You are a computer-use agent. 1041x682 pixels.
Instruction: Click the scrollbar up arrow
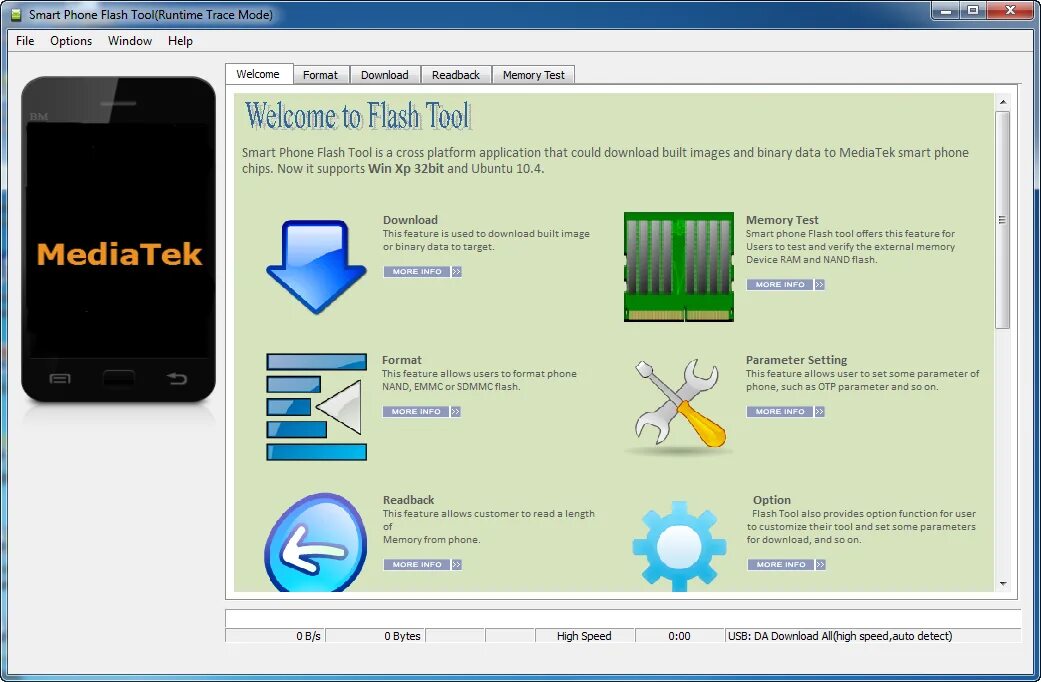pos(1002,102)
